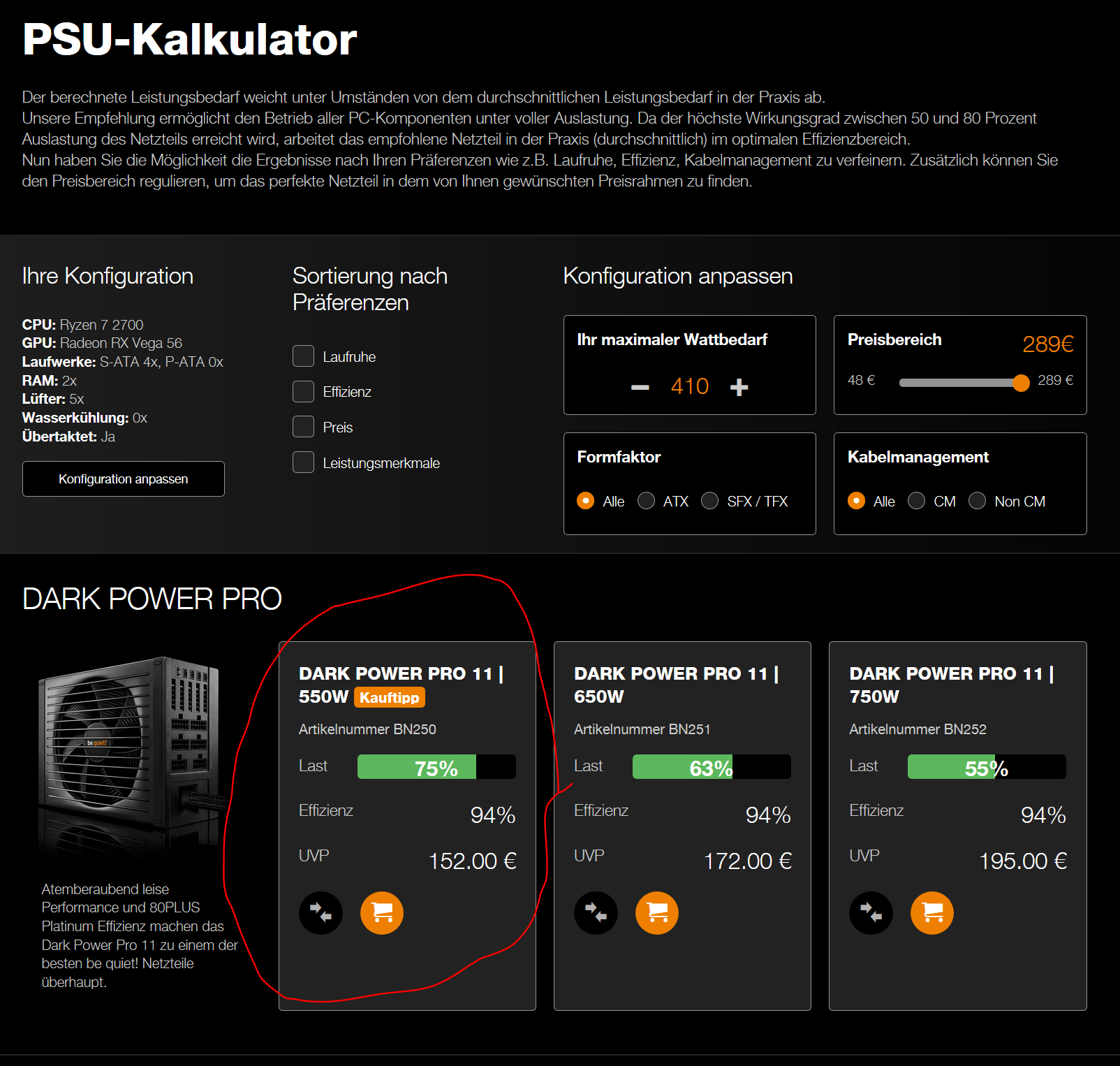1120x1066 pixels.
Task: Click the orange 289€ price value
Action: pos(1048,344)
